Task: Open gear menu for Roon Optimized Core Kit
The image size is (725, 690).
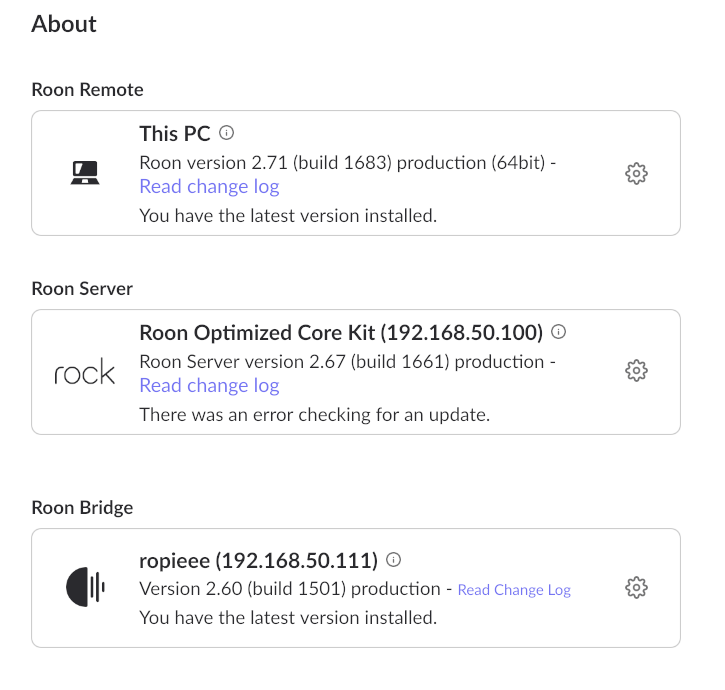Action: [x=636, y=370]
